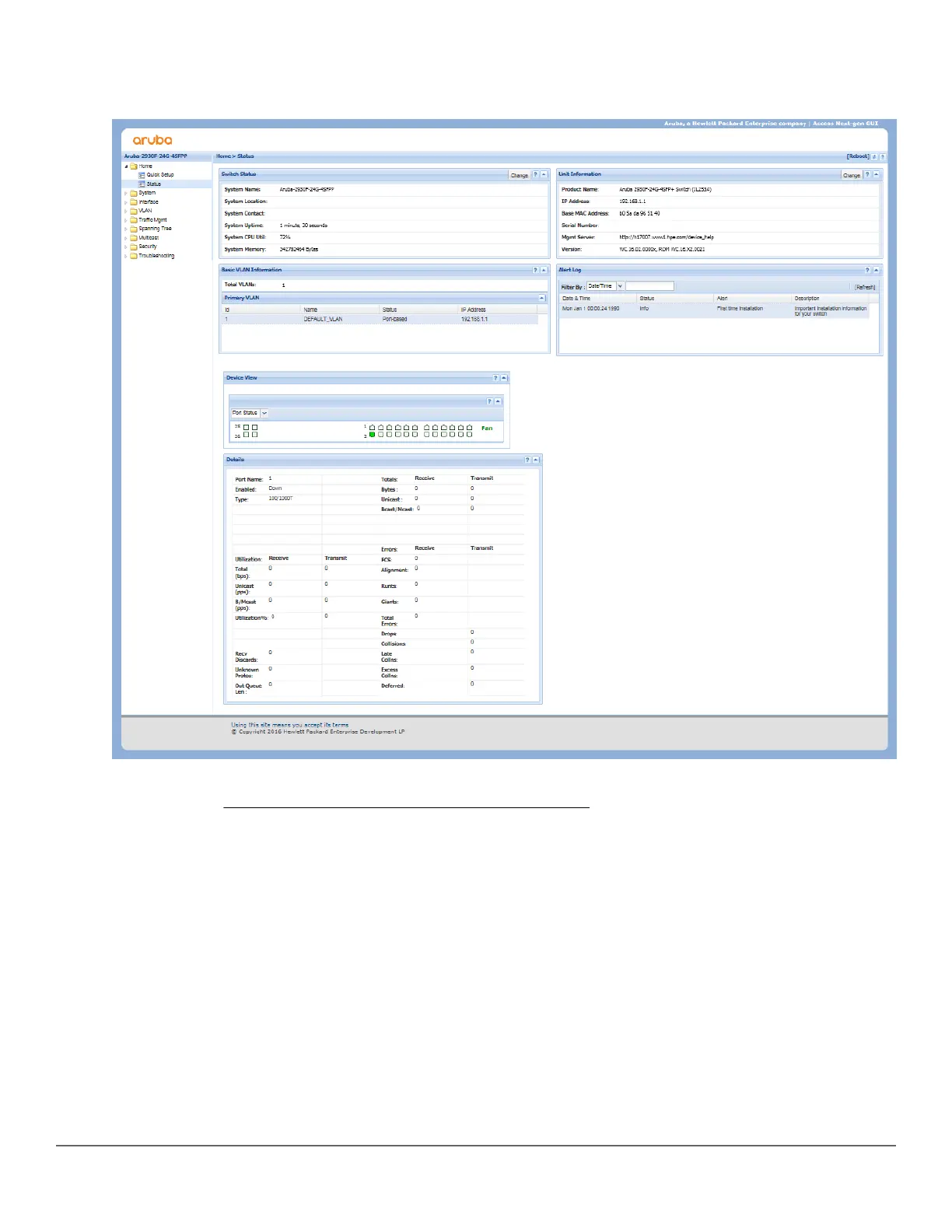Open Spanning Tree label in tree
The height and width of the screenshot is (1232, 952).
pos(156,229)
